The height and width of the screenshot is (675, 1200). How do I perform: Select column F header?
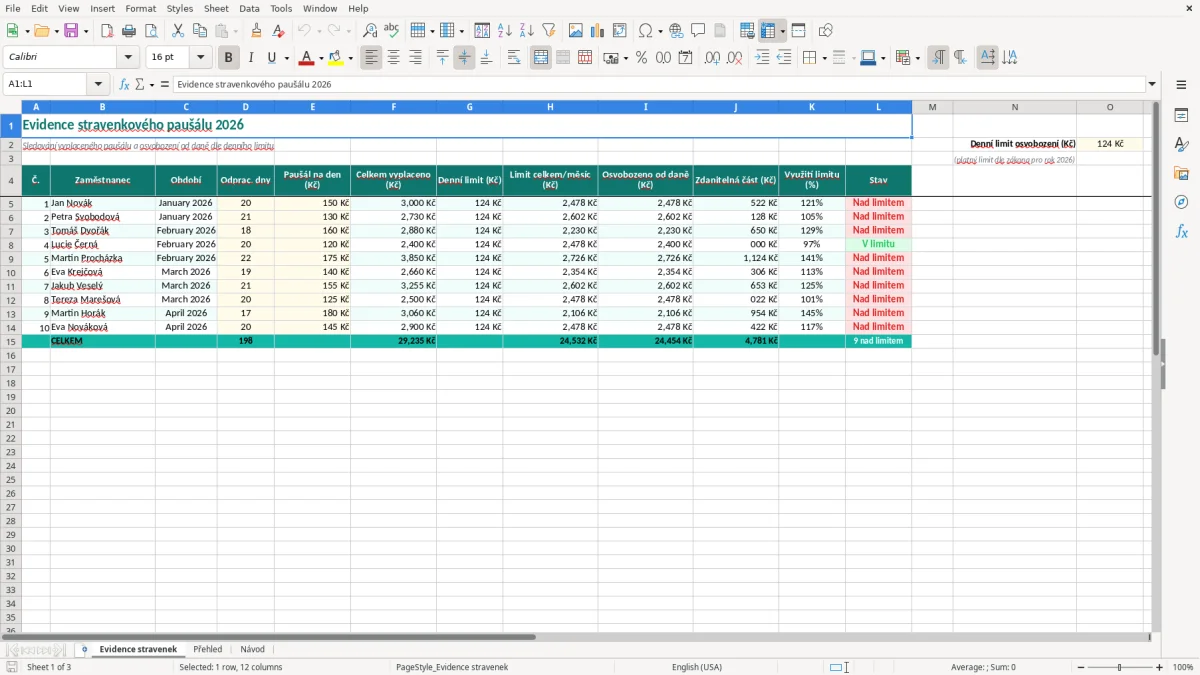pos(393,107)
